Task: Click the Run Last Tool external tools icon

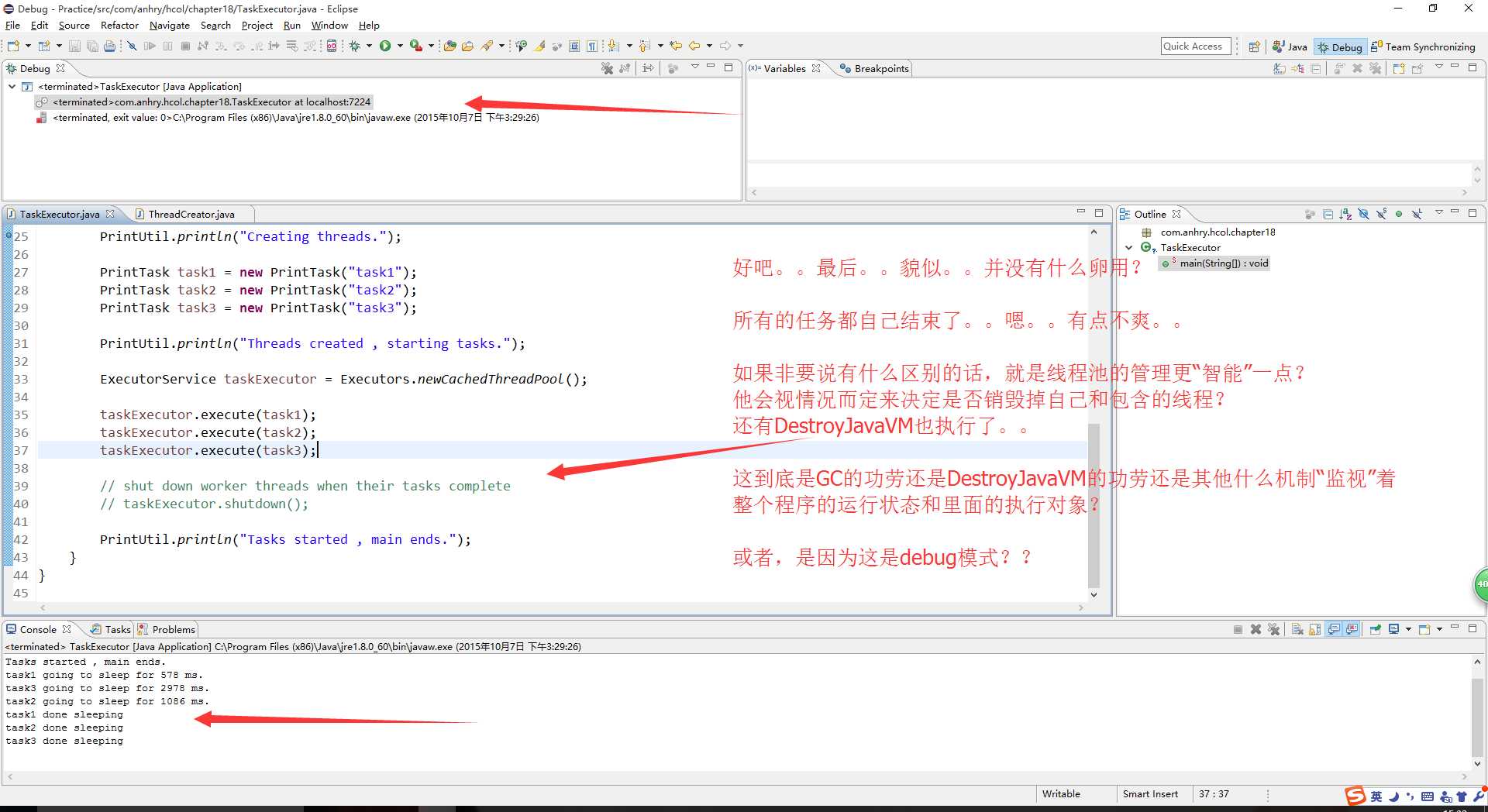Action: [x=416, y=46]
